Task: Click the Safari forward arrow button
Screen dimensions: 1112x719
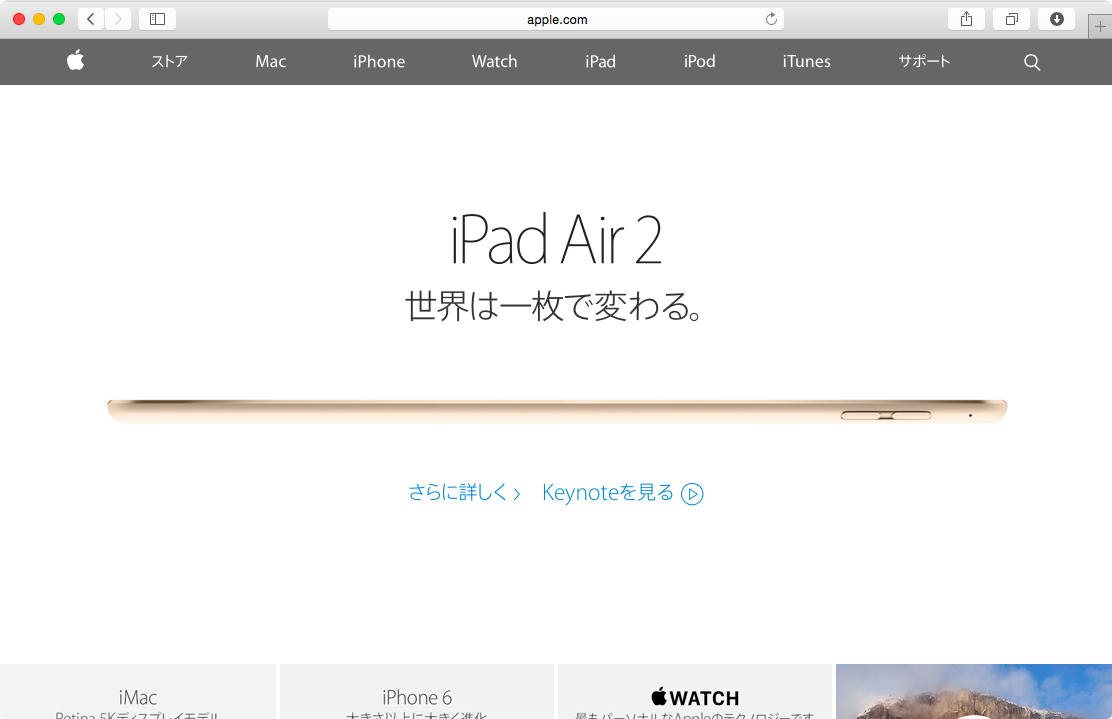Action: point(118,19)
